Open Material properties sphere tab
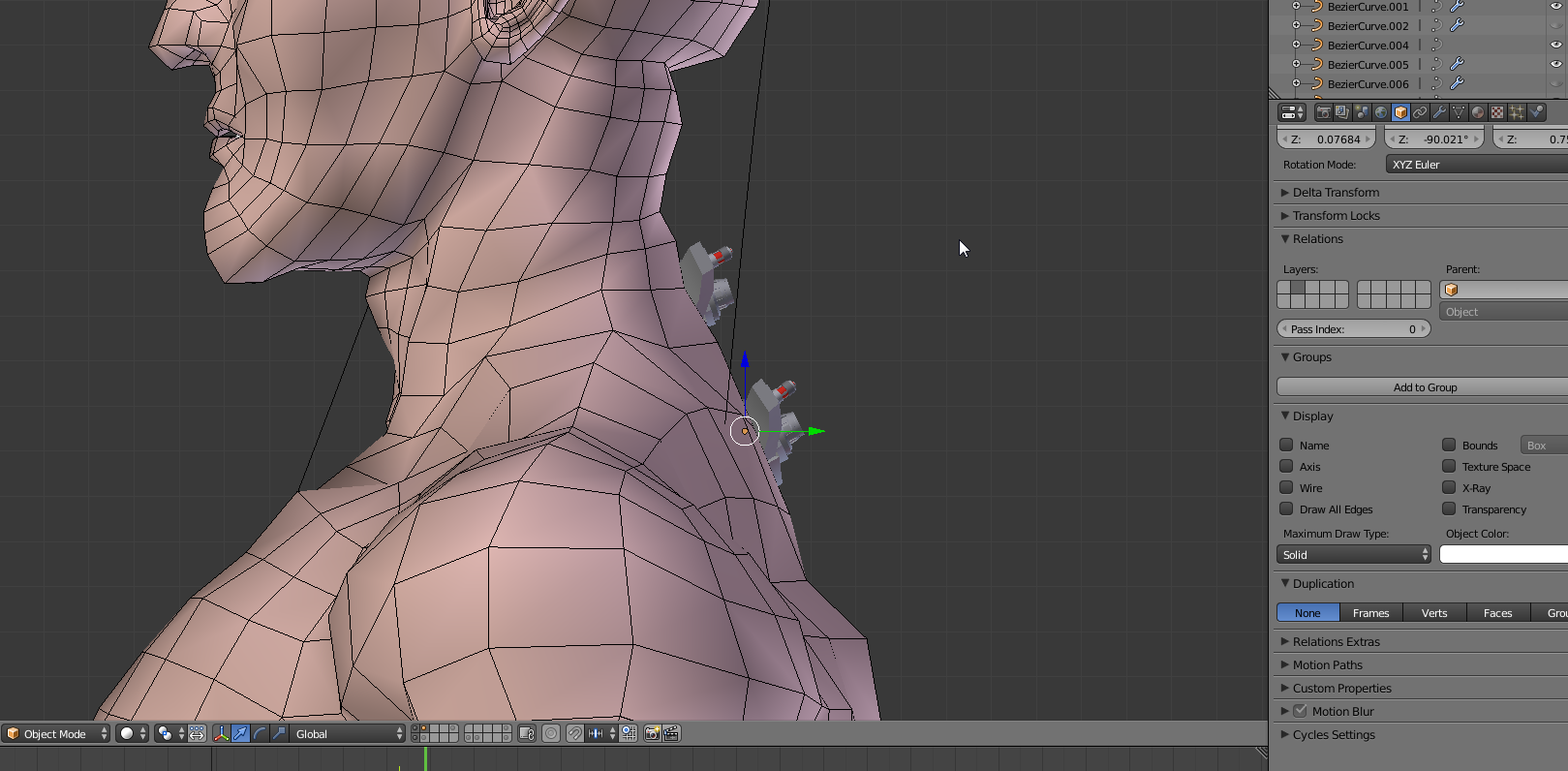 pos(1478,112)
